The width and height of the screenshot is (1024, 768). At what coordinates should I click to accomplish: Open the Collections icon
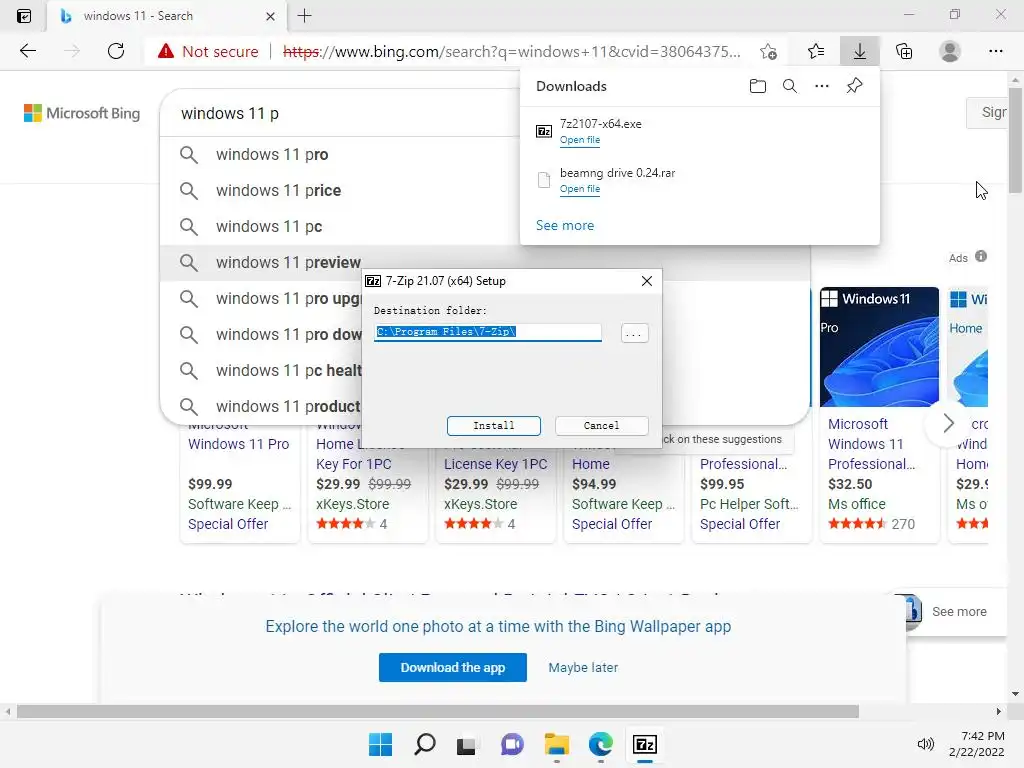[x=904, y=51]
